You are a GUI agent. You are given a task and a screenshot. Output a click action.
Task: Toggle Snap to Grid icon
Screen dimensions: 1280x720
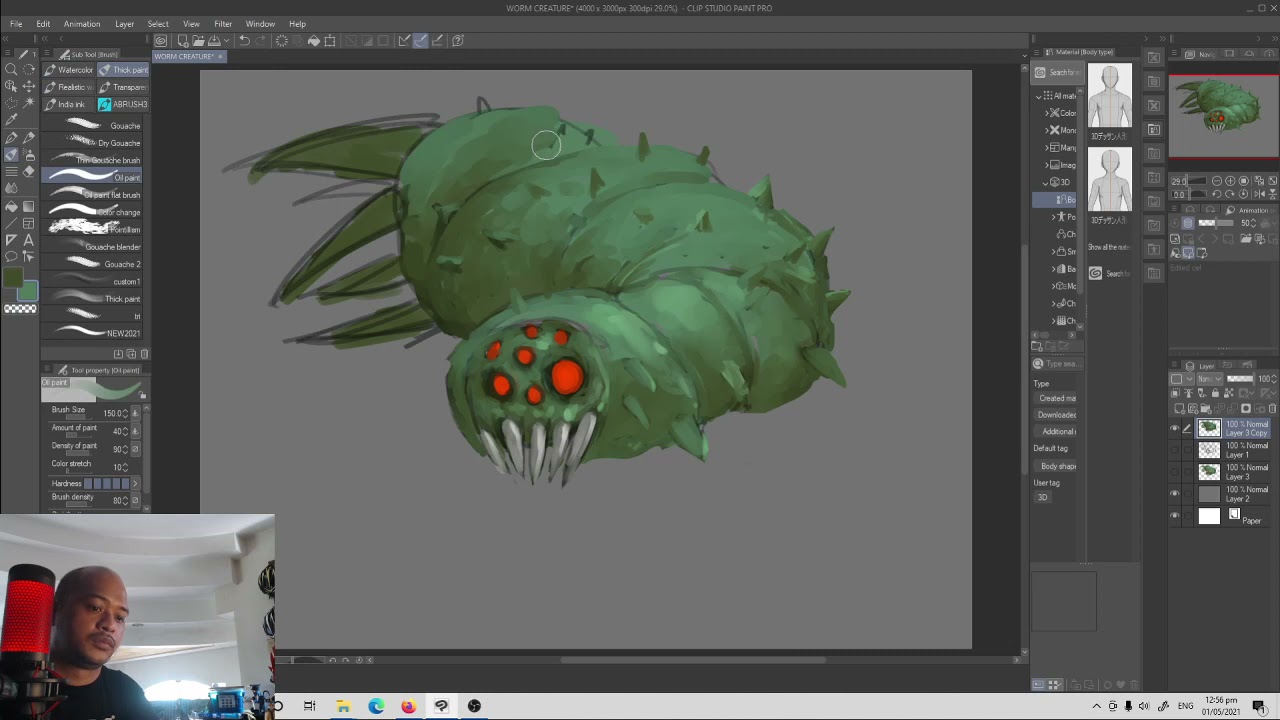click(437, 41)
